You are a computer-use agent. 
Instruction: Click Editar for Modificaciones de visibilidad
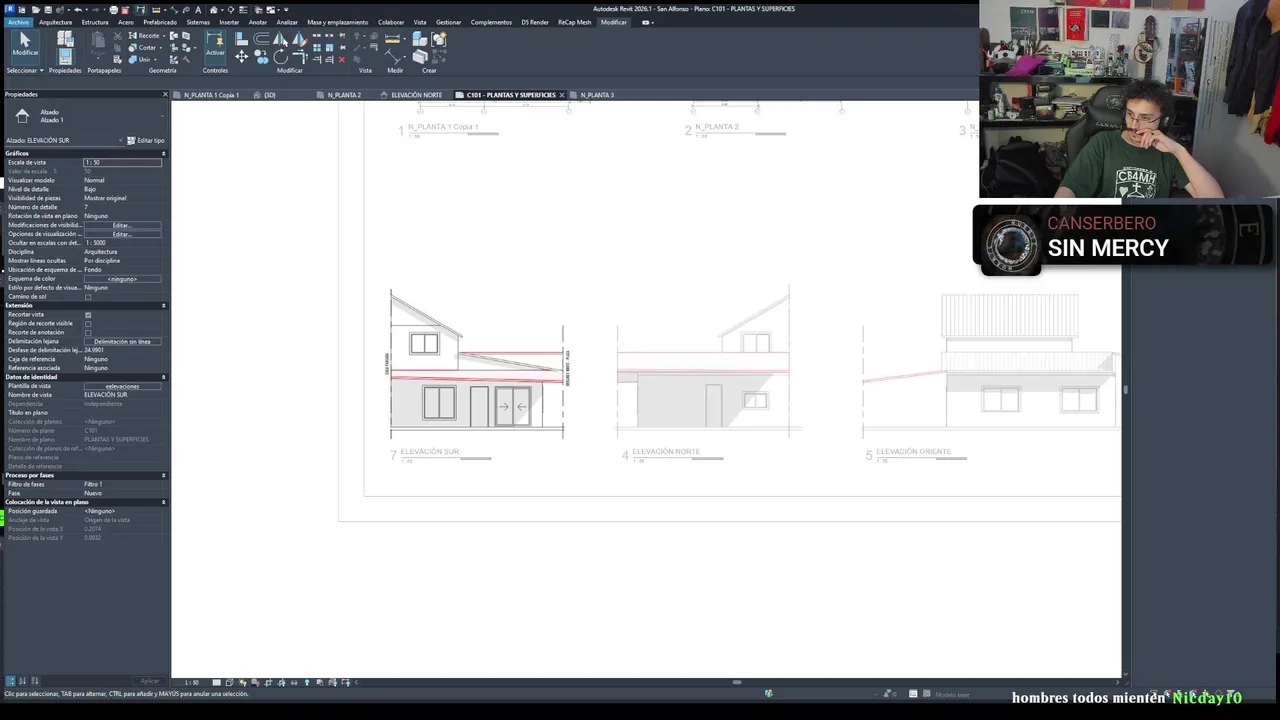click(122, 225)
